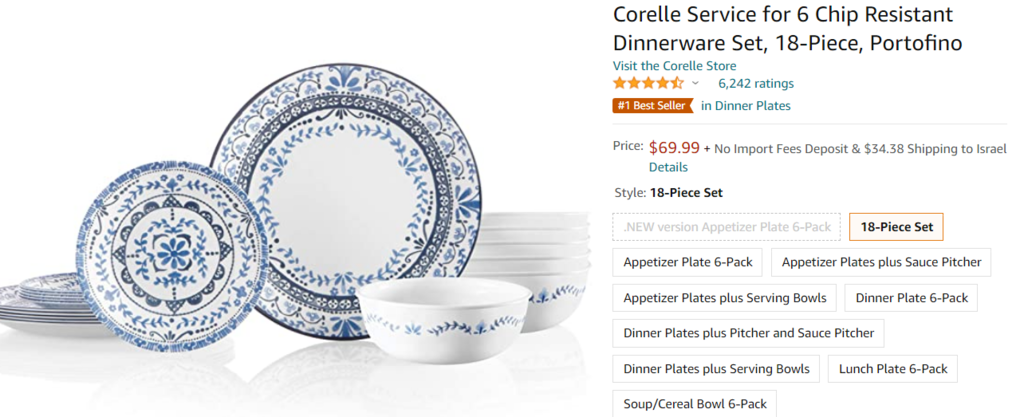The width and height of the screenshot is (1024, 417).
Task: Open the shipping Details link
Action: click(668, 167)
